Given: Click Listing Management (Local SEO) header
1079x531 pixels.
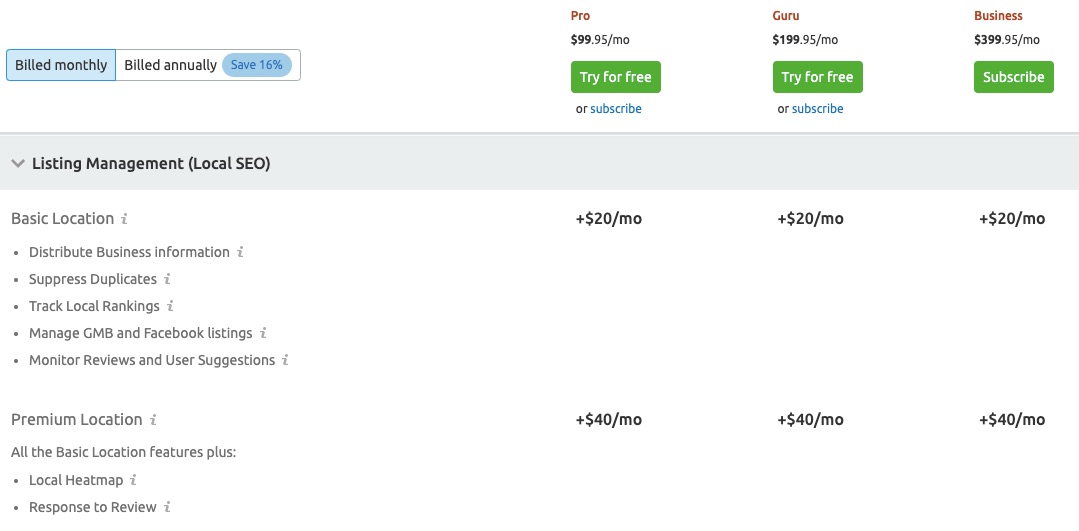Looking at the screenshot, I should click(151, 164).
